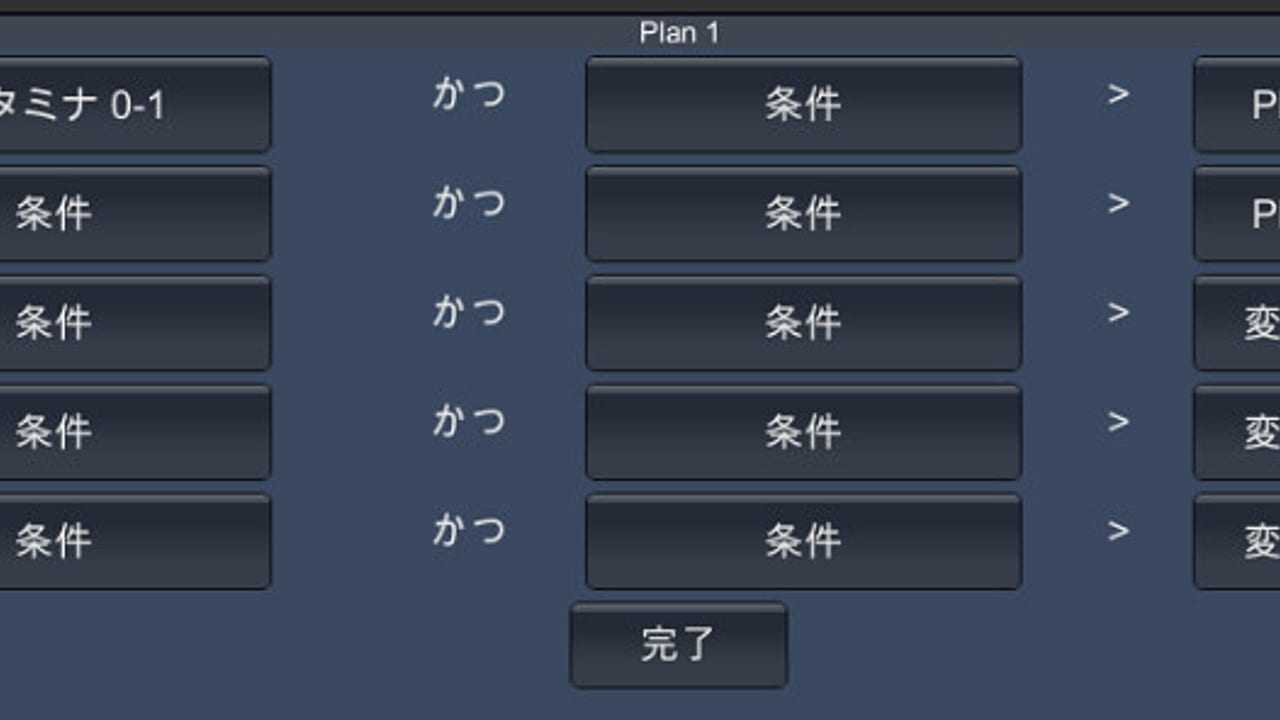
Task: Click the left 条件 button in second row
Action: pyautogui.click(x=134, y=213)
